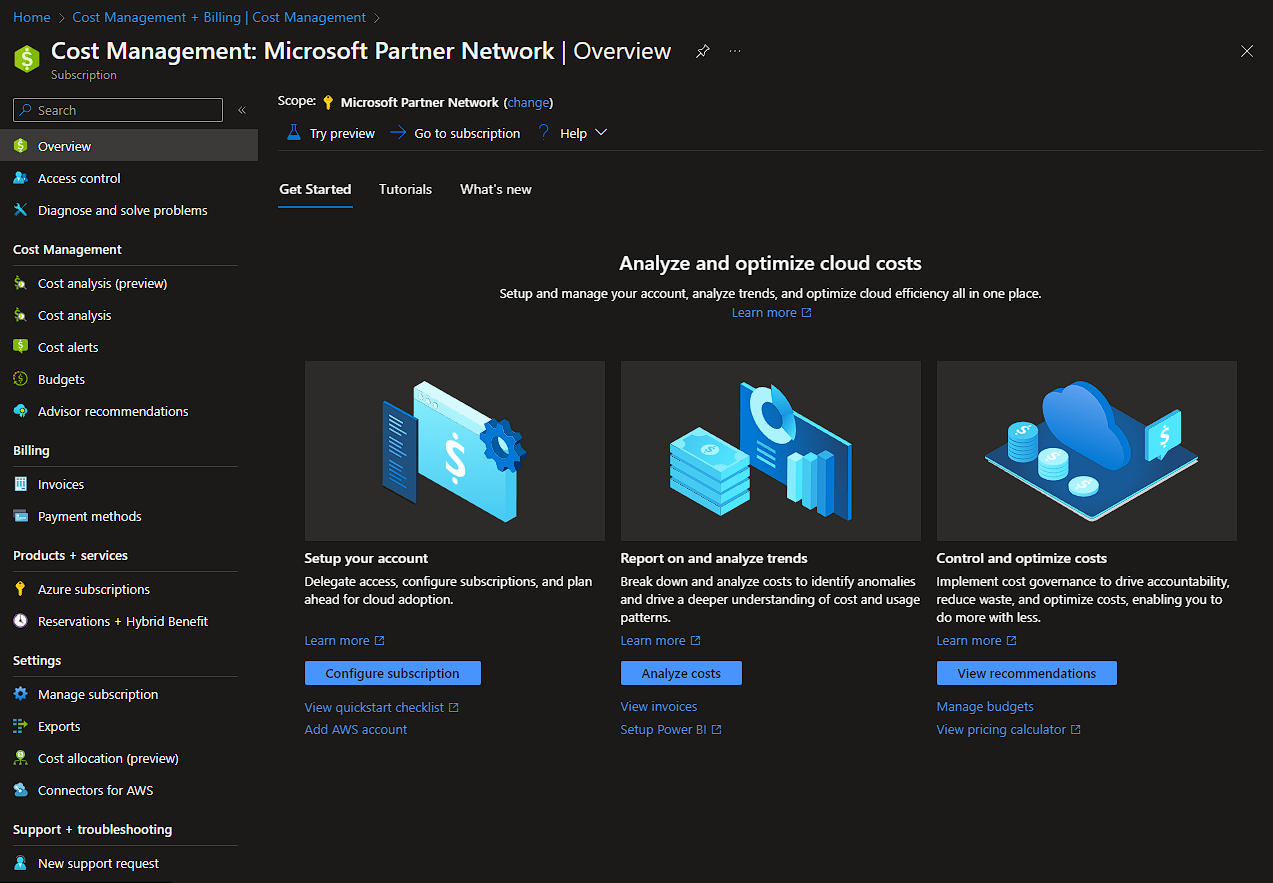Click the Cost analysis (preview) icon
Viewport: 1273px width, 883px height.
pos(20,283)
